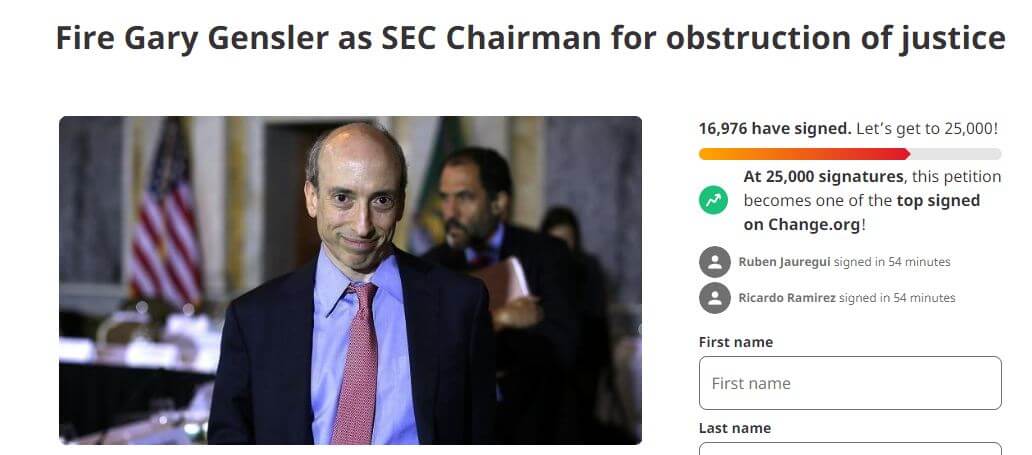Screen dimensions: 1032x455
Task: Click Ruben Jauregui's avatar icon
Action: point(715,262)
